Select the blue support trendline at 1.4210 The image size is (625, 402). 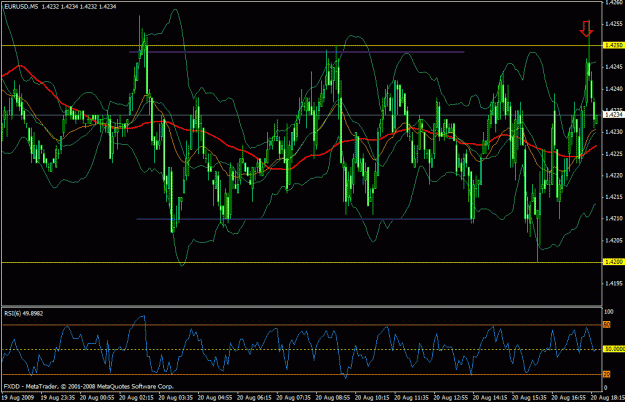click(x=305, y=219)
